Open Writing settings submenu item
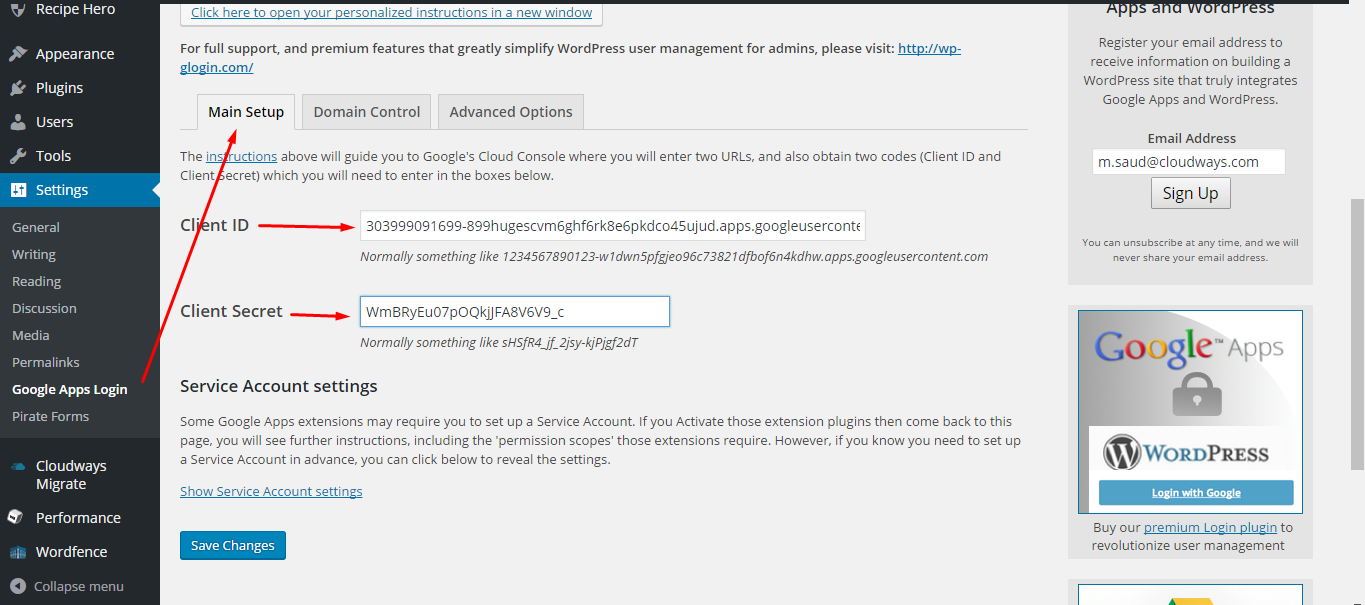Screen dimensions: 1365x605 [34, 255]
